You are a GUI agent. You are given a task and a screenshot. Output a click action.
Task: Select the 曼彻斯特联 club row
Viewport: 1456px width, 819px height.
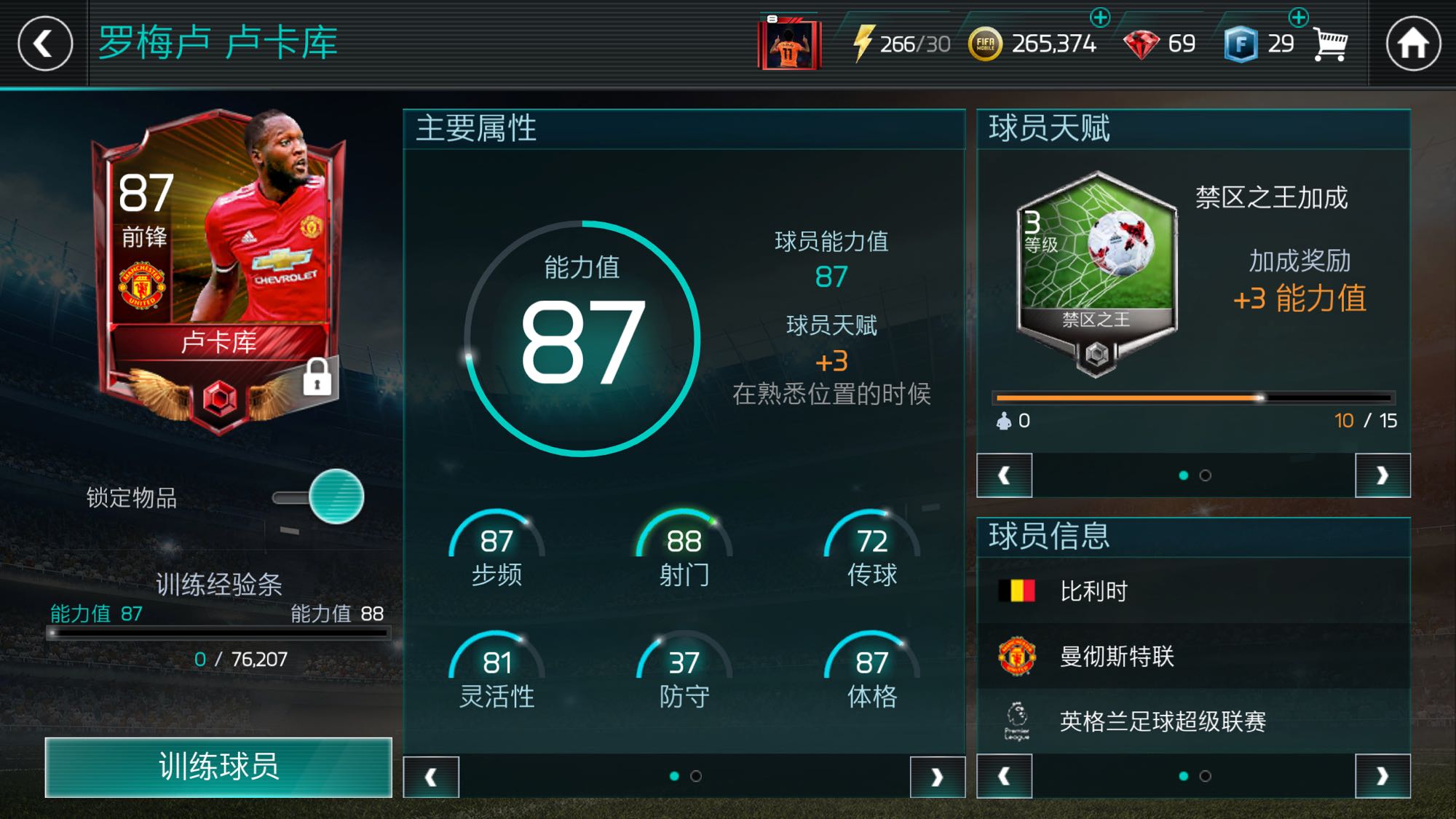tap(1194, 656)
